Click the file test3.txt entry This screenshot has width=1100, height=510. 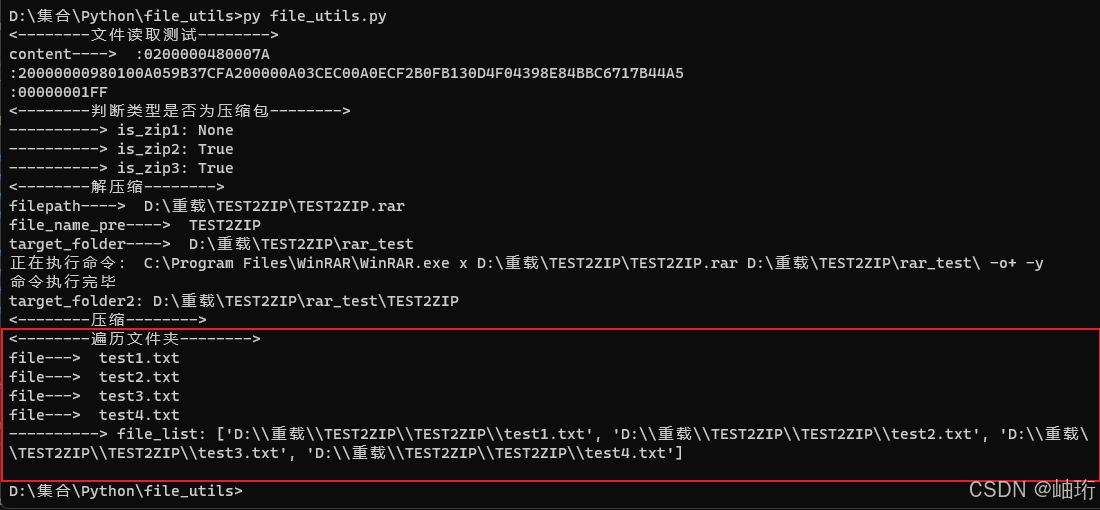(94, 396)
